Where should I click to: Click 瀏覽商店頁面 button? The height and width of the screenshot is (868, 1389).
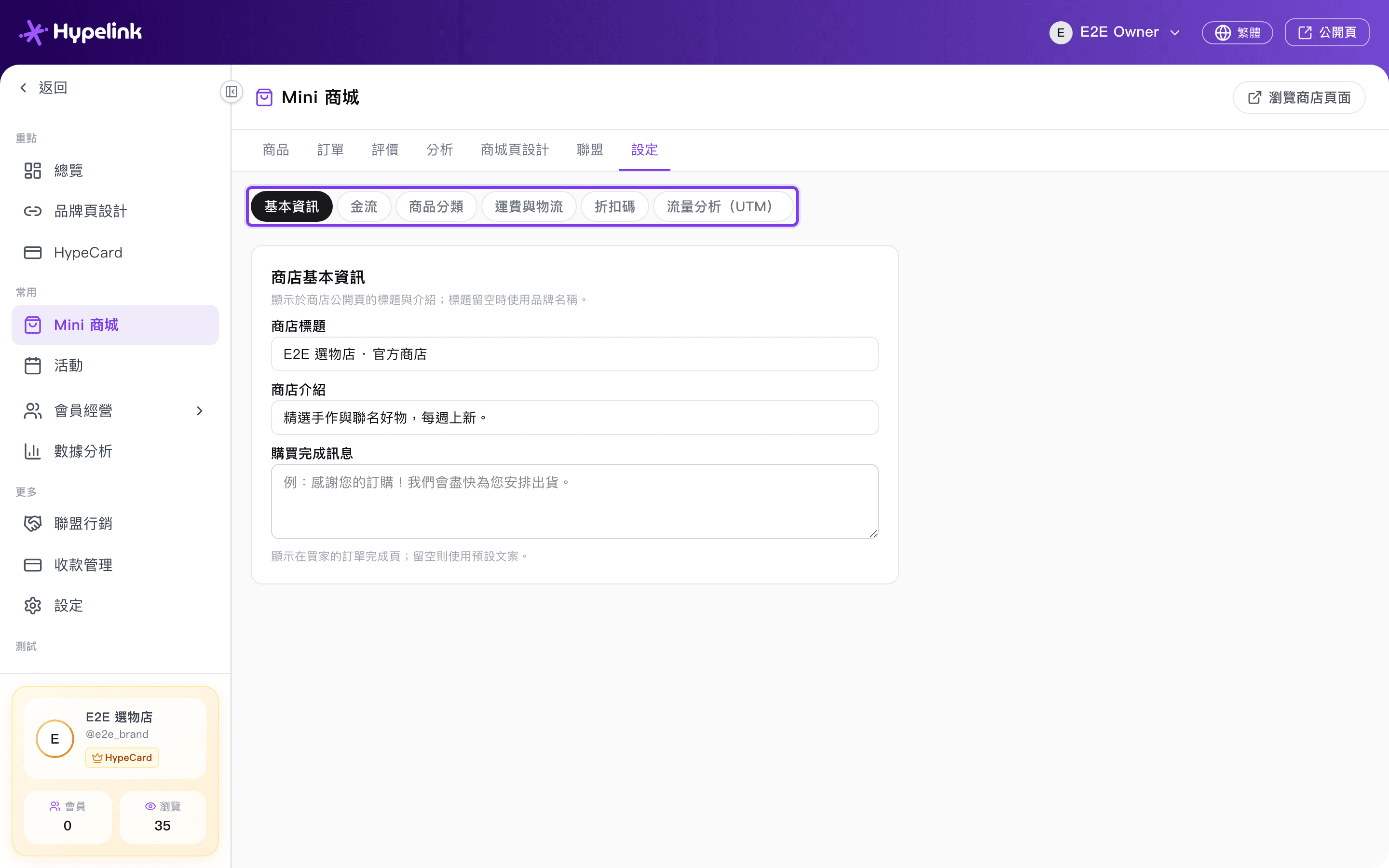coord(1298,97)
